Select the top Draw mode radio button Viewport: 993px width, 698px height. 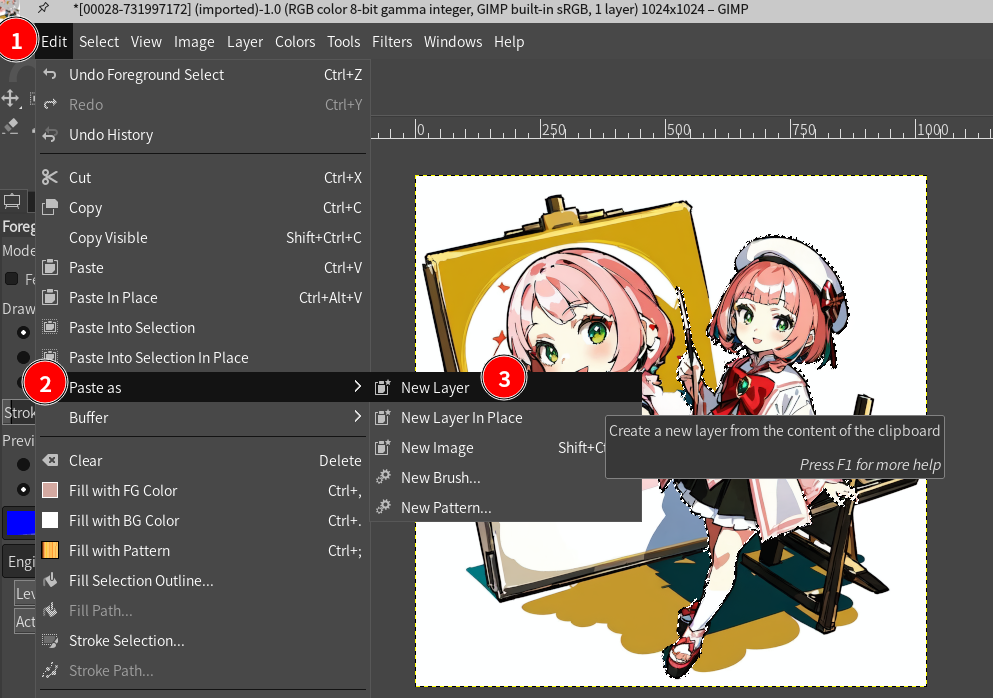23,332
